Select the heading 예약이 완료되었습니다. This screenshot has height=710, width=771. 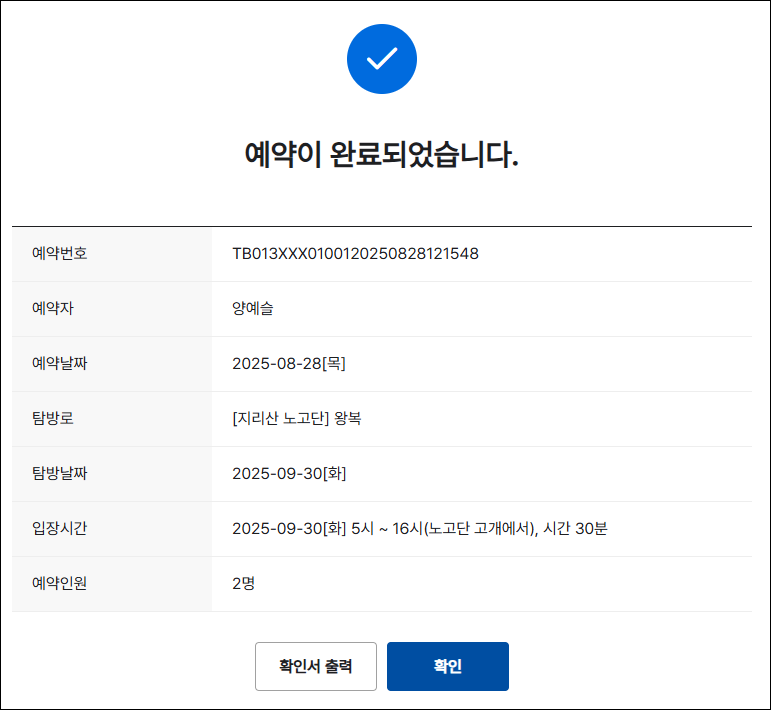tap(382, 155)
